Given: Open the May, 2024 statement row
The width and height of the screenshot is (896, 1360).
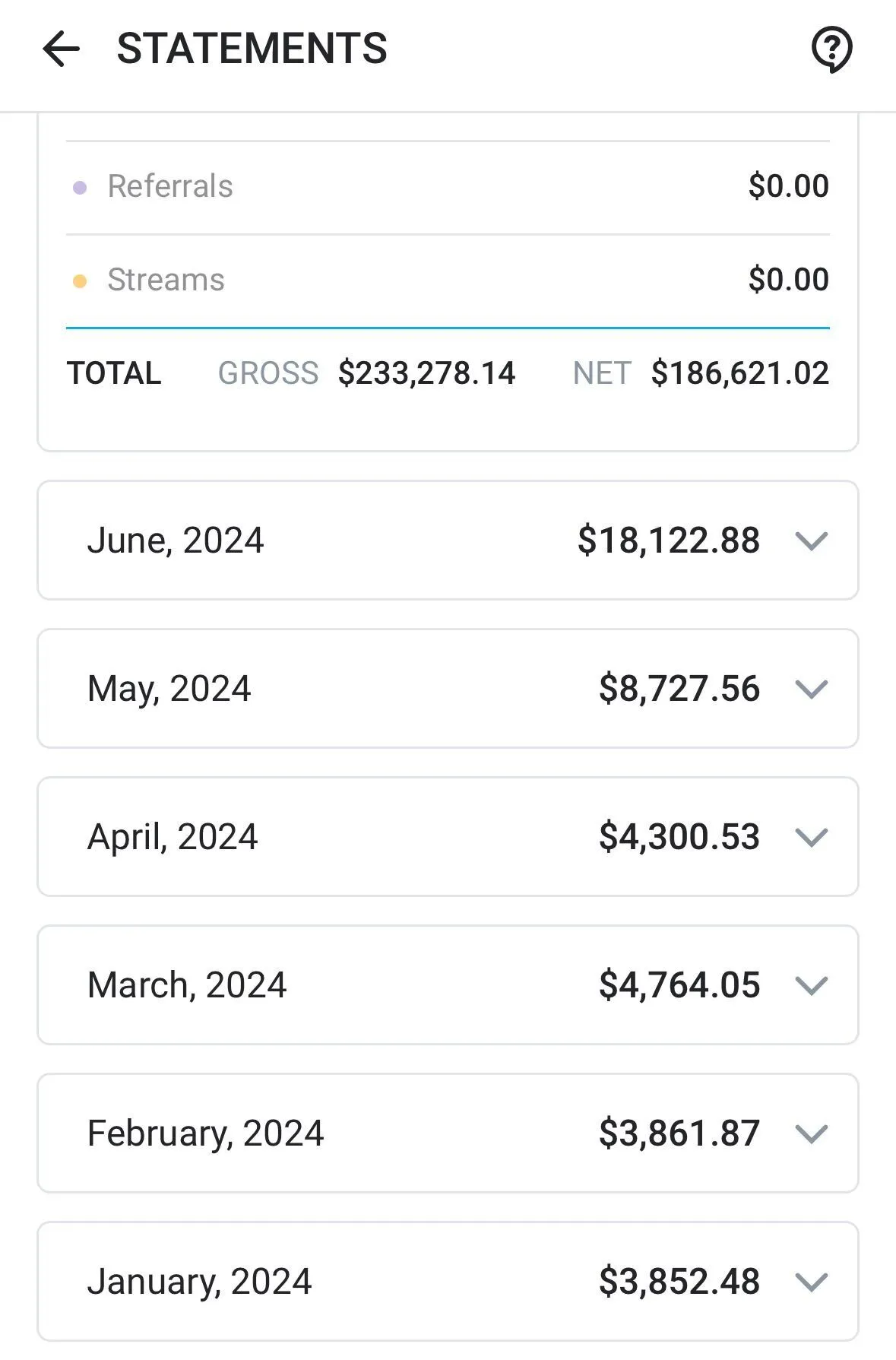Looking at the screenshot, I should 448,689.
